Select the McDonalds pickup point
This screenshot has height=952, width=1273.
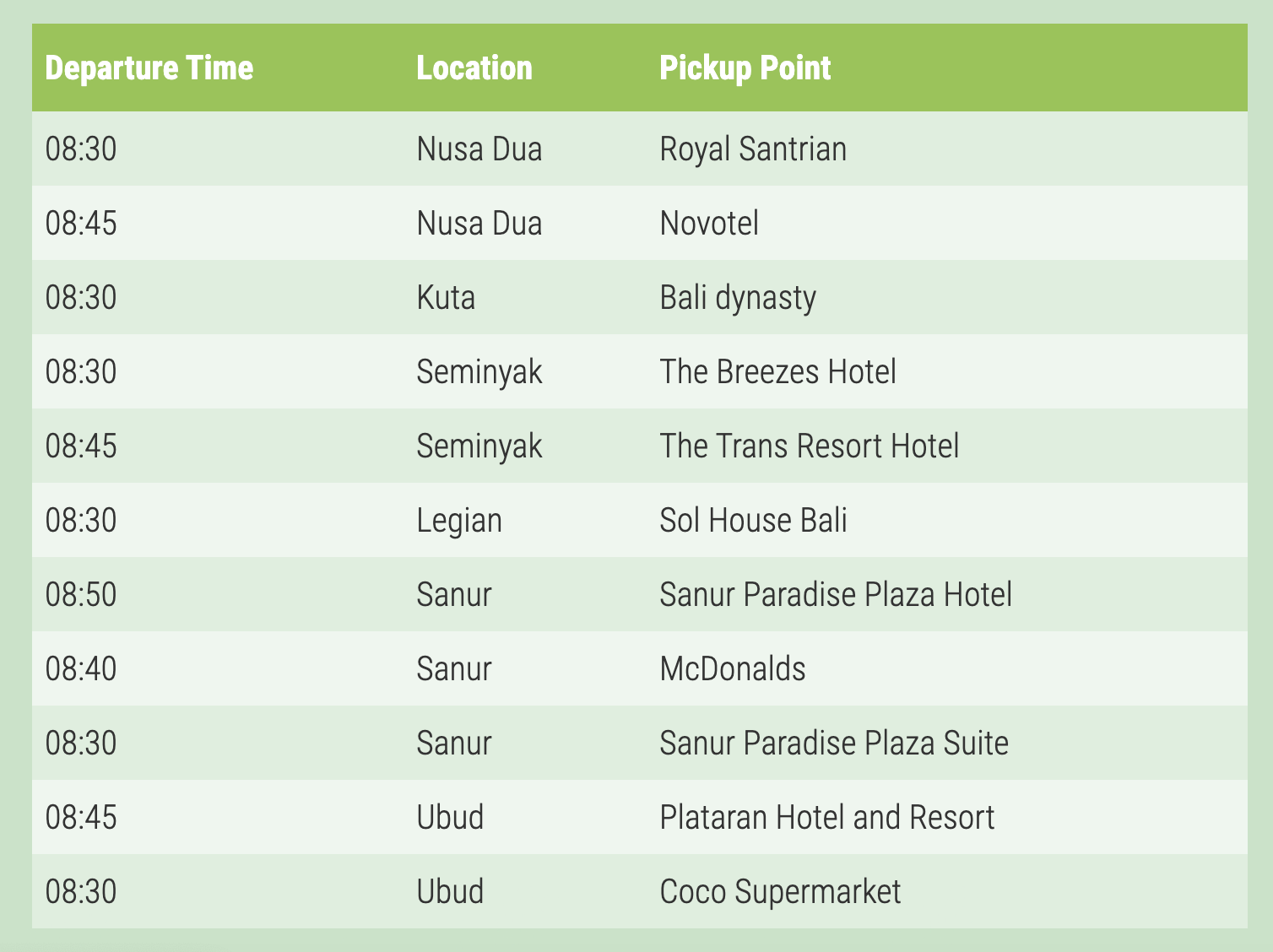733,669
